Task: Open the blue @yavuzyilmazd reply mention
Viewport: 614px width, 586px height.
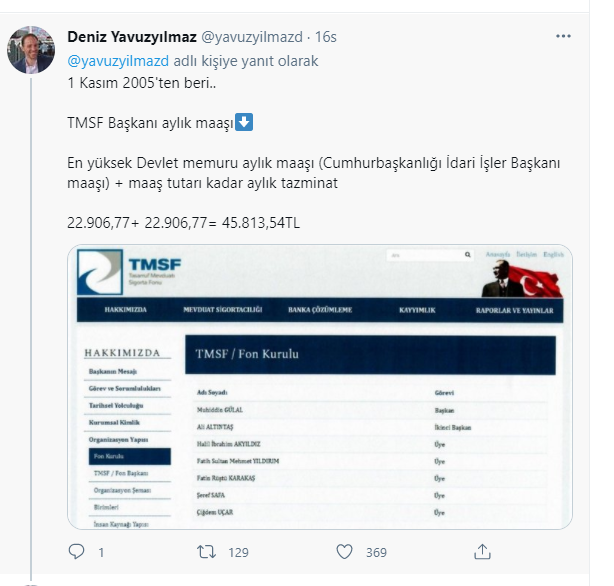Action: pyautogui.click(x=118, y=61)
